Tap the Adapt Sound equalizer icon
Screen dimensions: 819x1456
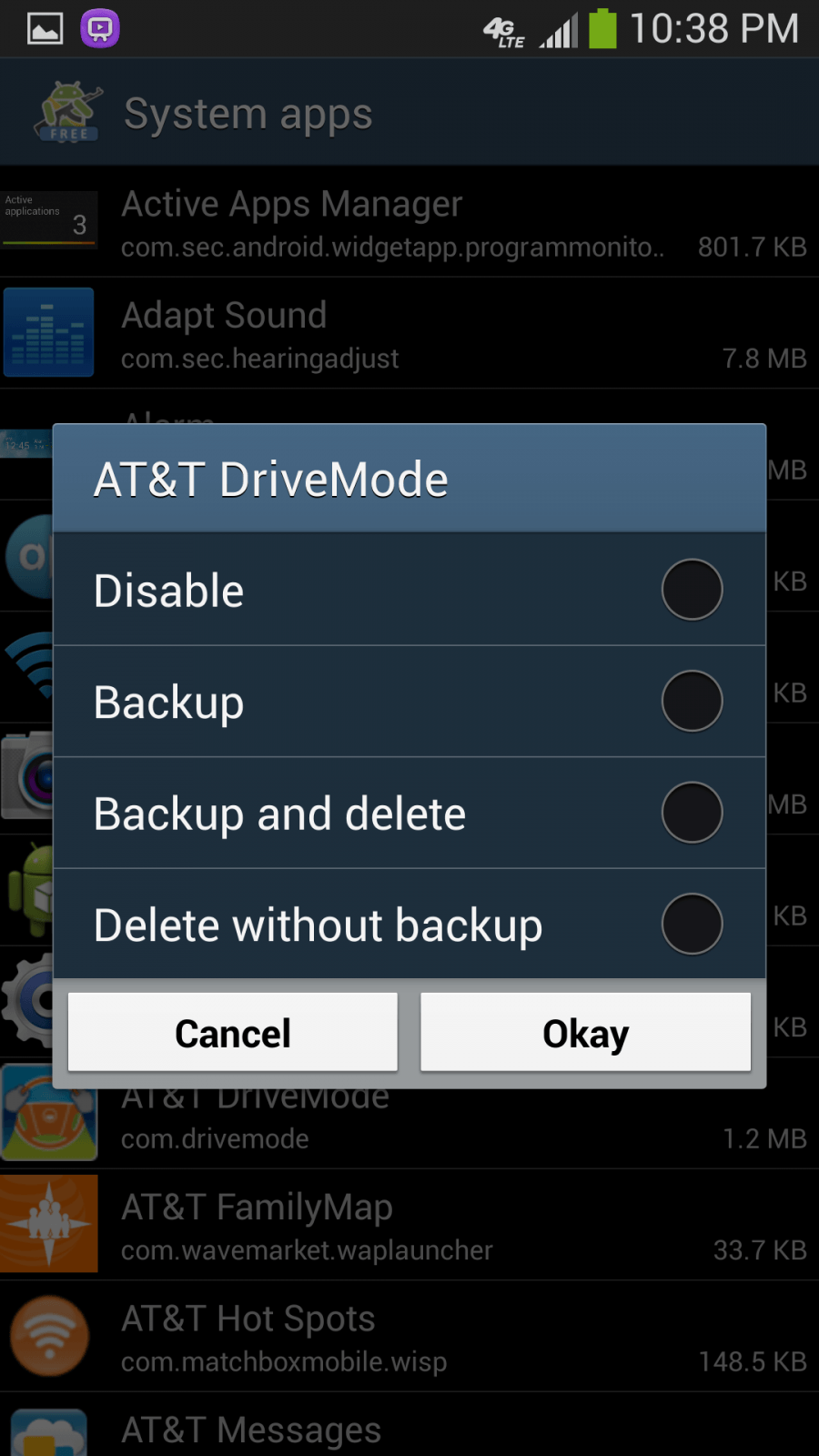tap(49, 332)
